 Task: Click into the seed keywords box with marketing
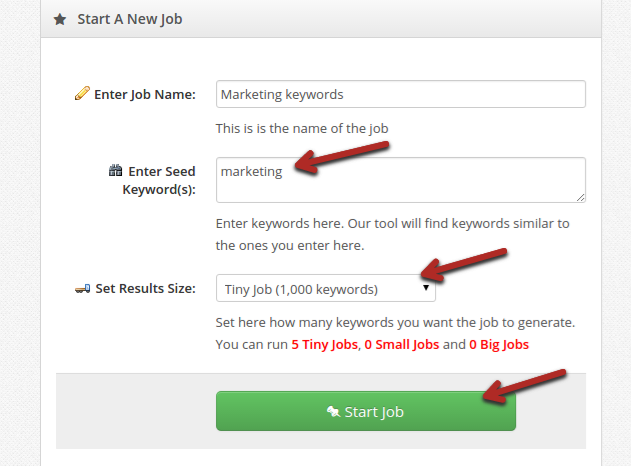(401, 180)
